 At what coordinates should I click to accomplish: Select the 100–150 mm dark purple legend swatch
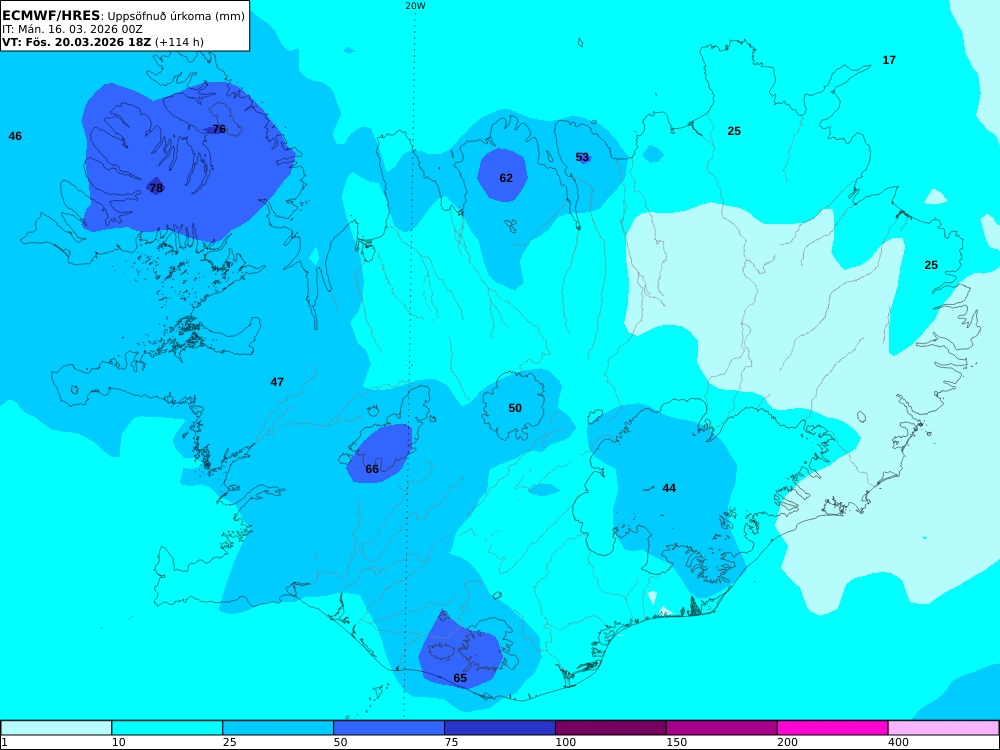(x=611, y=728)
